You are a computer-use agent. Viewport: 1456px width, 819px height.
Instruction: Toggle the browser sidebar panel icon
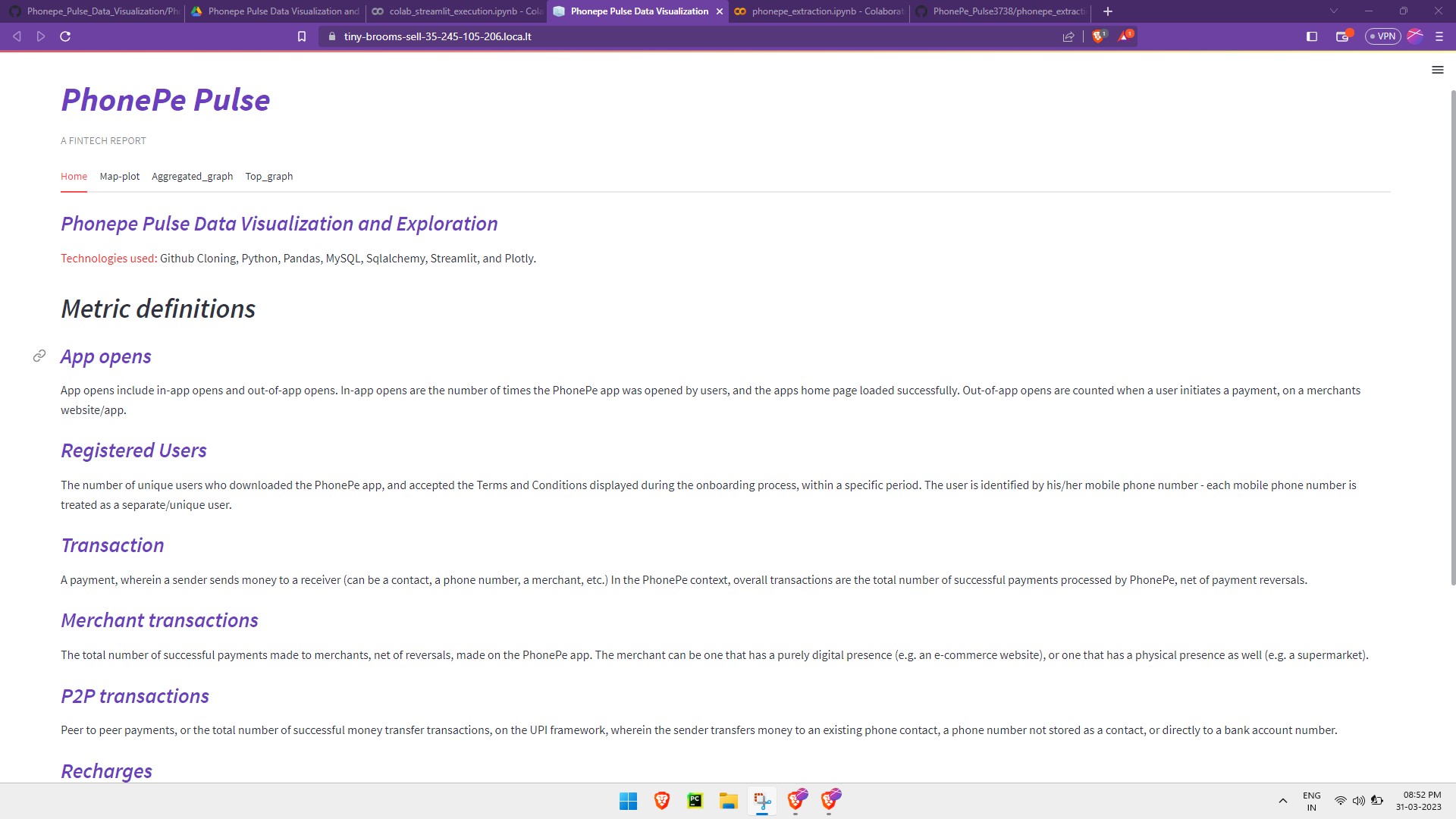pos(1312,36)
